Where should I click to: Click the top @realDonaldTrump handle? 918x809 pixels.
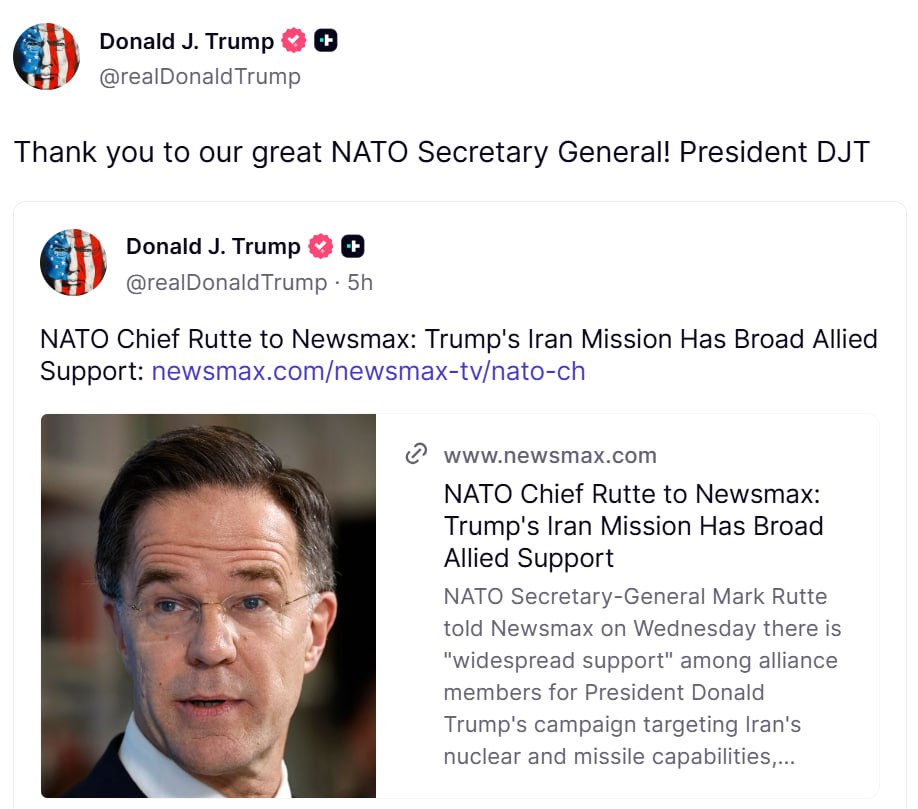coord(200,76)
